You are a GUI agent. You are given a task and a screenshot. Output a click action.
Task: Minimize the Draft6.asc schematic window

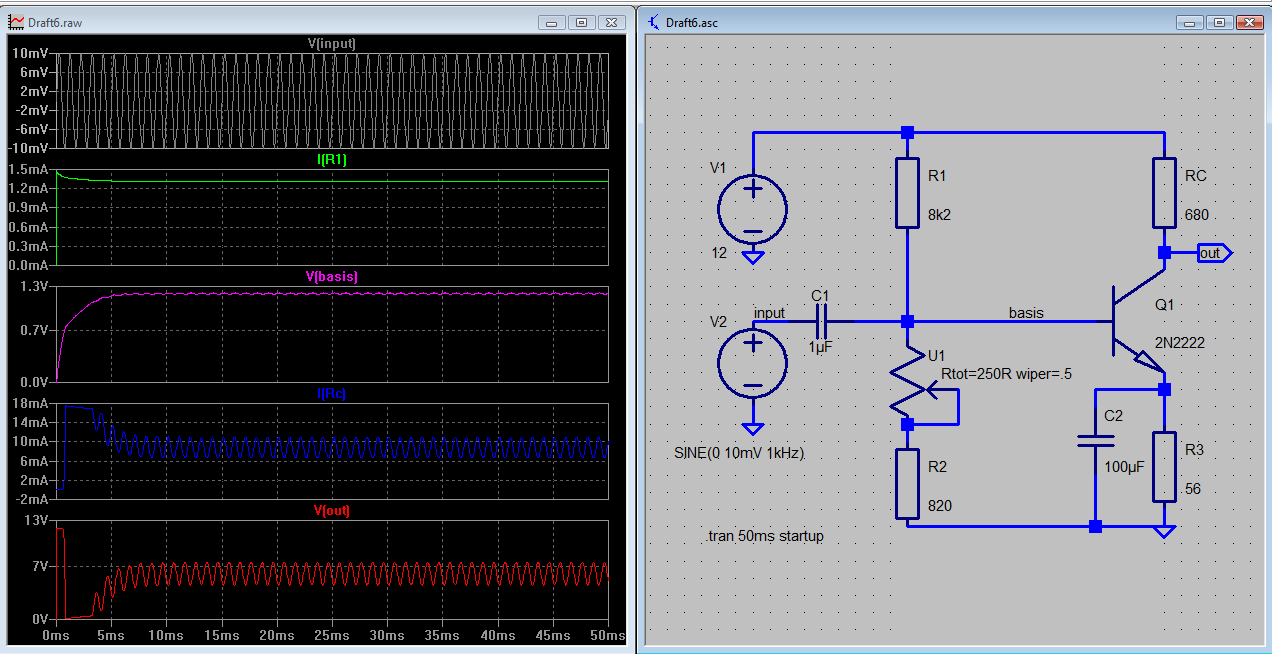point(1191,21)
